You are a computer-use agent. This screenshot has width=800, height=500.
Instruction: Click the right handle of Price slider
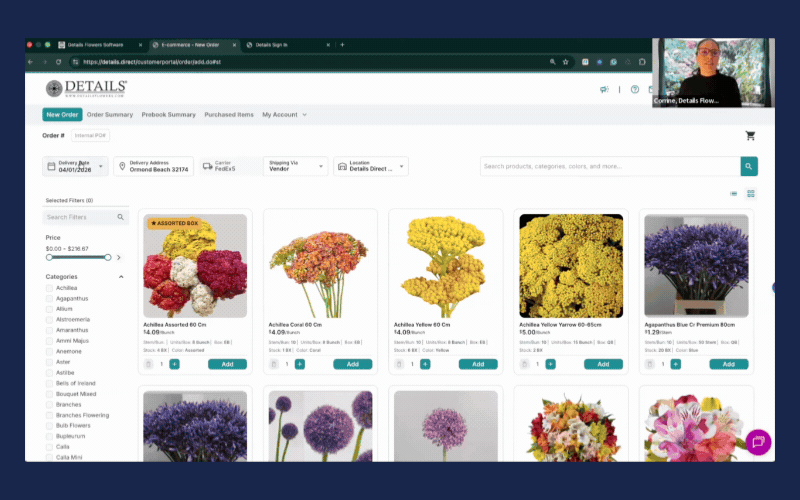(108, 257)
